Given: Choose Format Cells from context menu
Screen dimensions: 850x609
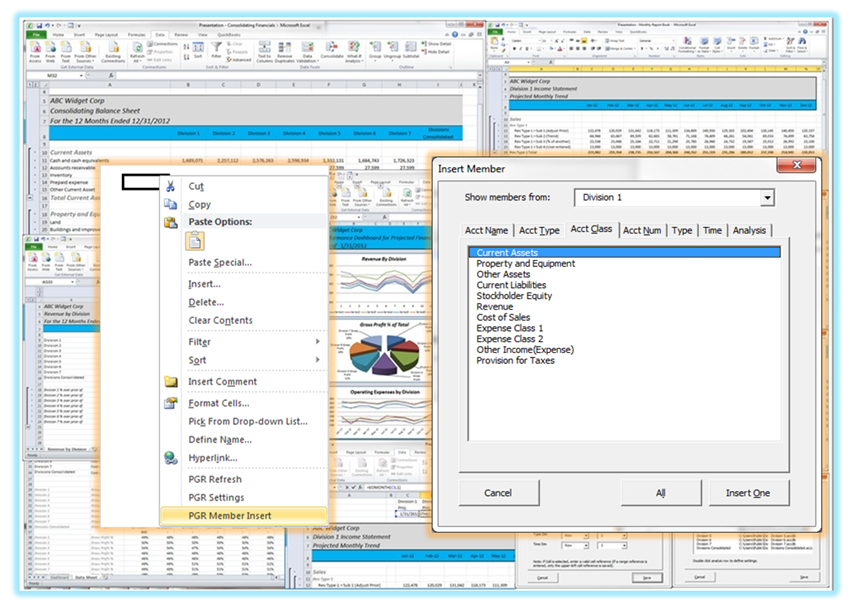Looking at the screenshot, I should pyautogui.click(x=244, y=403).
